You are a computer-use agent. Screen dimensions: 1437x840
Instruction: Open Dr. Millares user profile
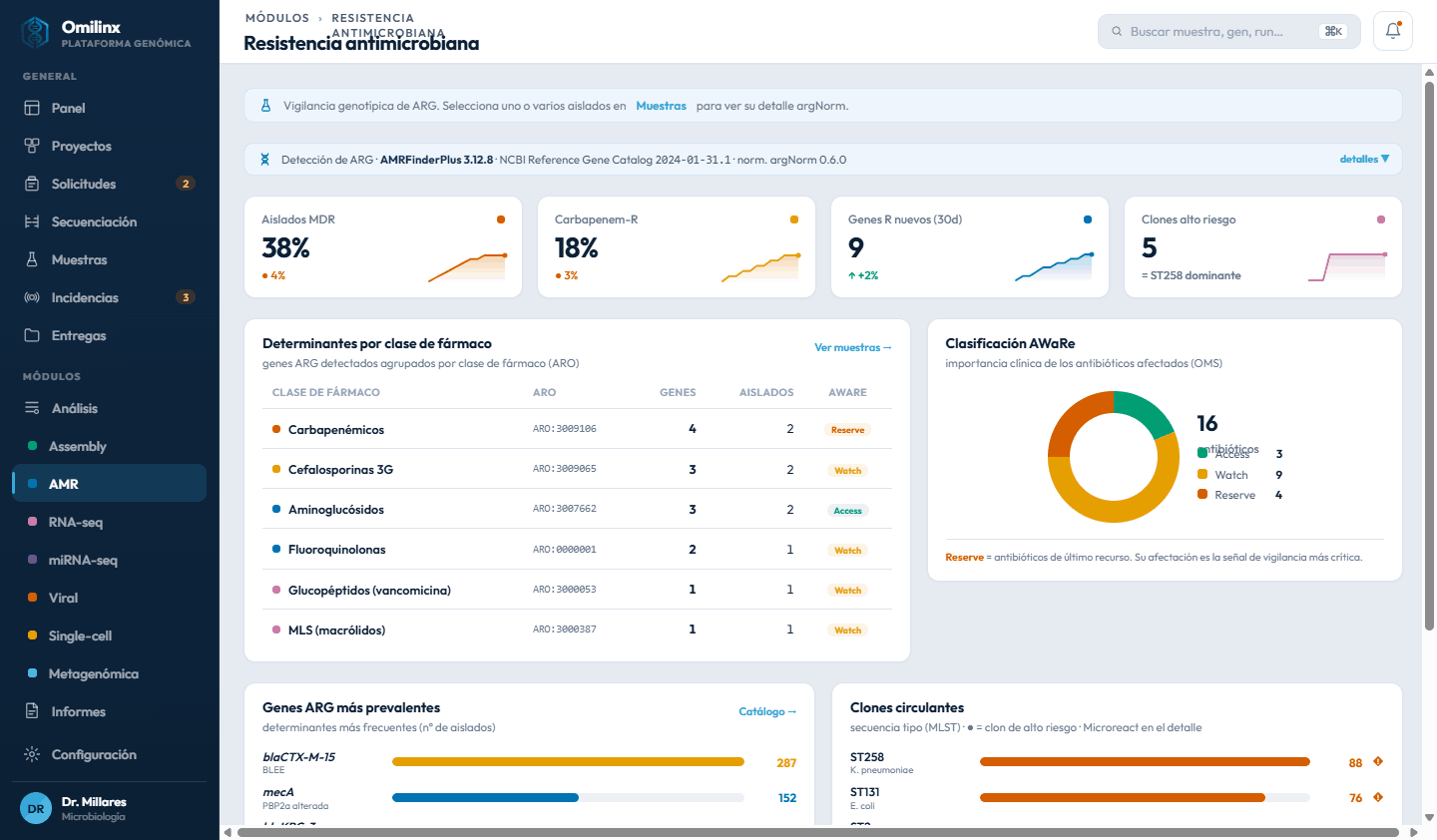(110, 809)
